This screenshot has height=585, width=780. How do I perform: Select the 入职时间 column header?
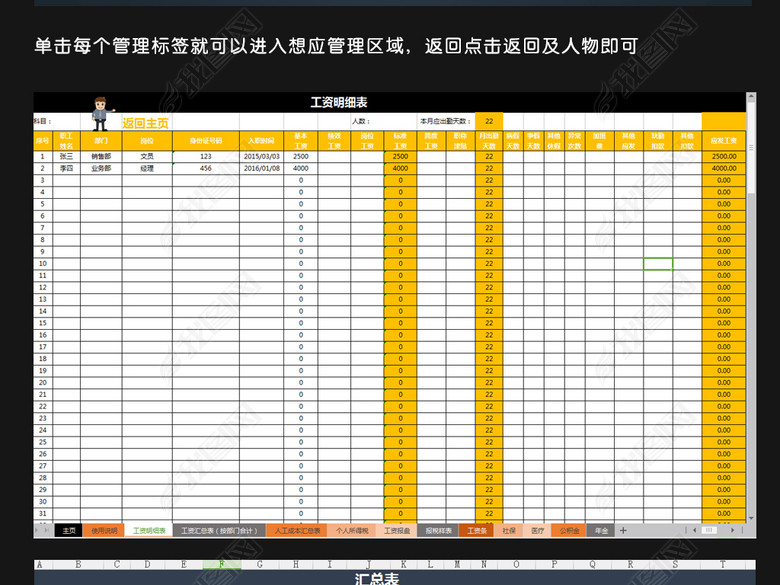click(x=262, y=141)
